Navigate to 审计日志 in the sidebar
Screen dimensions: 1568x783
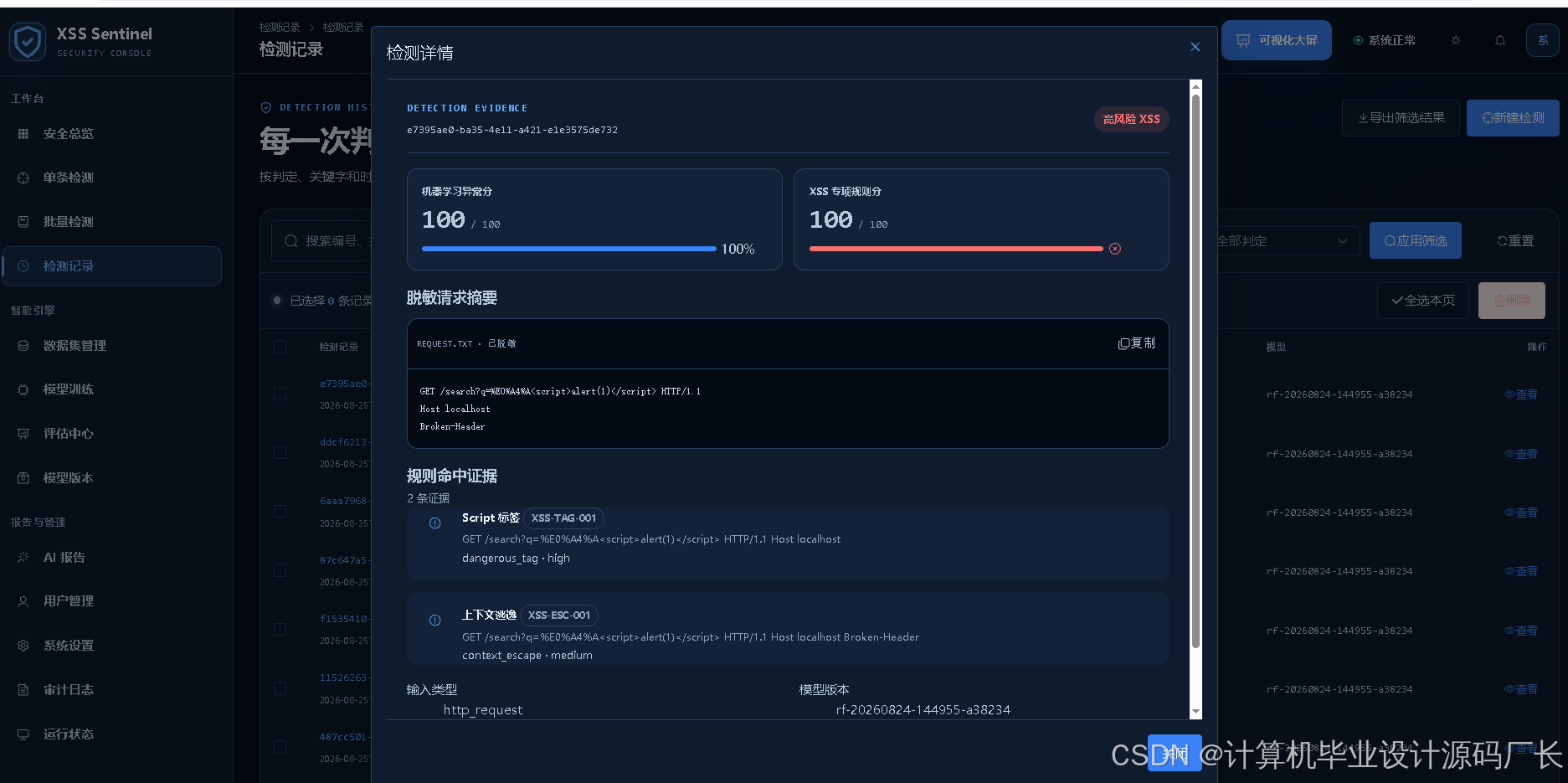click(x=69, y=690)
